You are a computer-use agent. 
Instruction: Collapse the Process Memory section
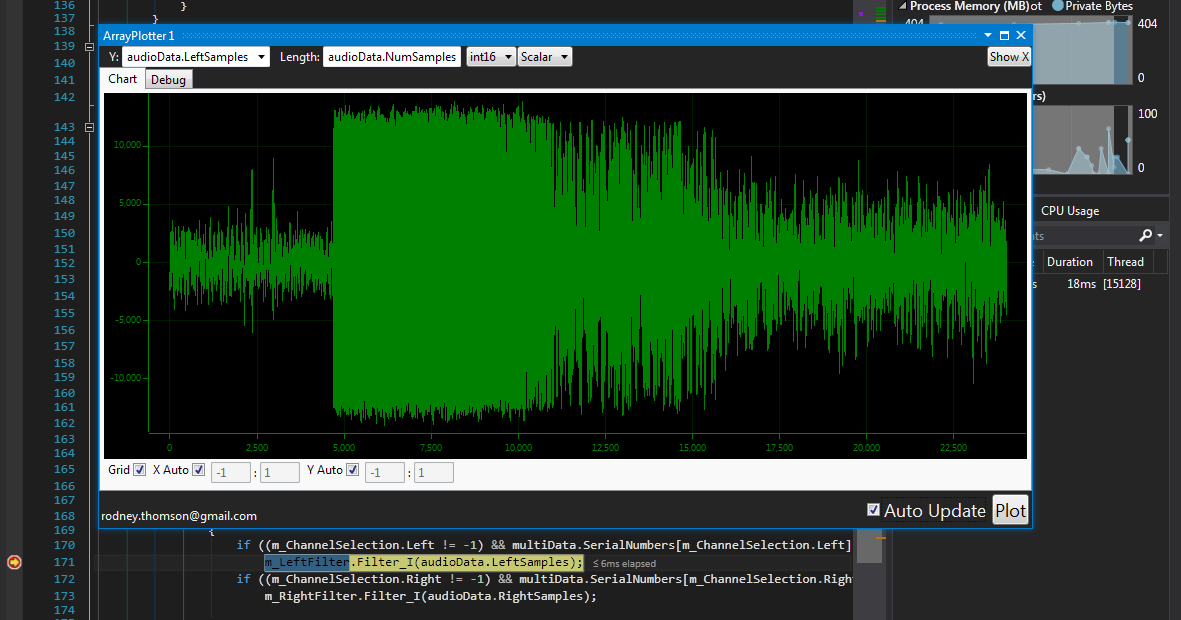(x=904, y=5)
